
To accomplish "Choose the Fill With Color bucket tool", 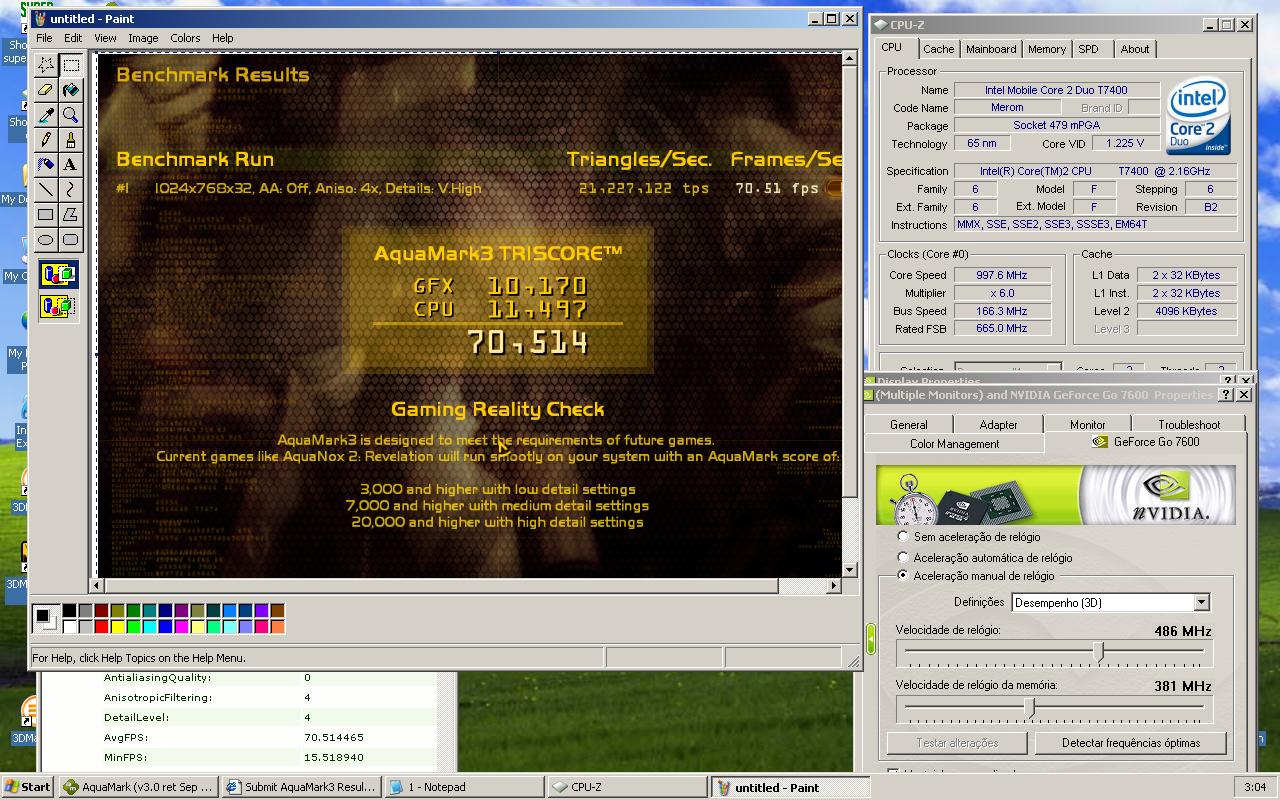I will coord(71,91).
